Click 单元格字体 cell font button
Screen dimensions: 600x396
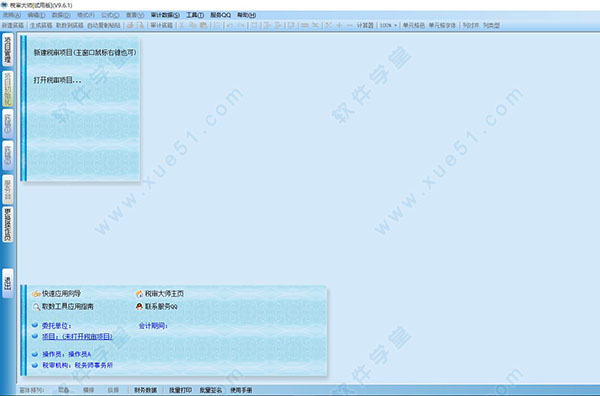(x=442, y=26)
